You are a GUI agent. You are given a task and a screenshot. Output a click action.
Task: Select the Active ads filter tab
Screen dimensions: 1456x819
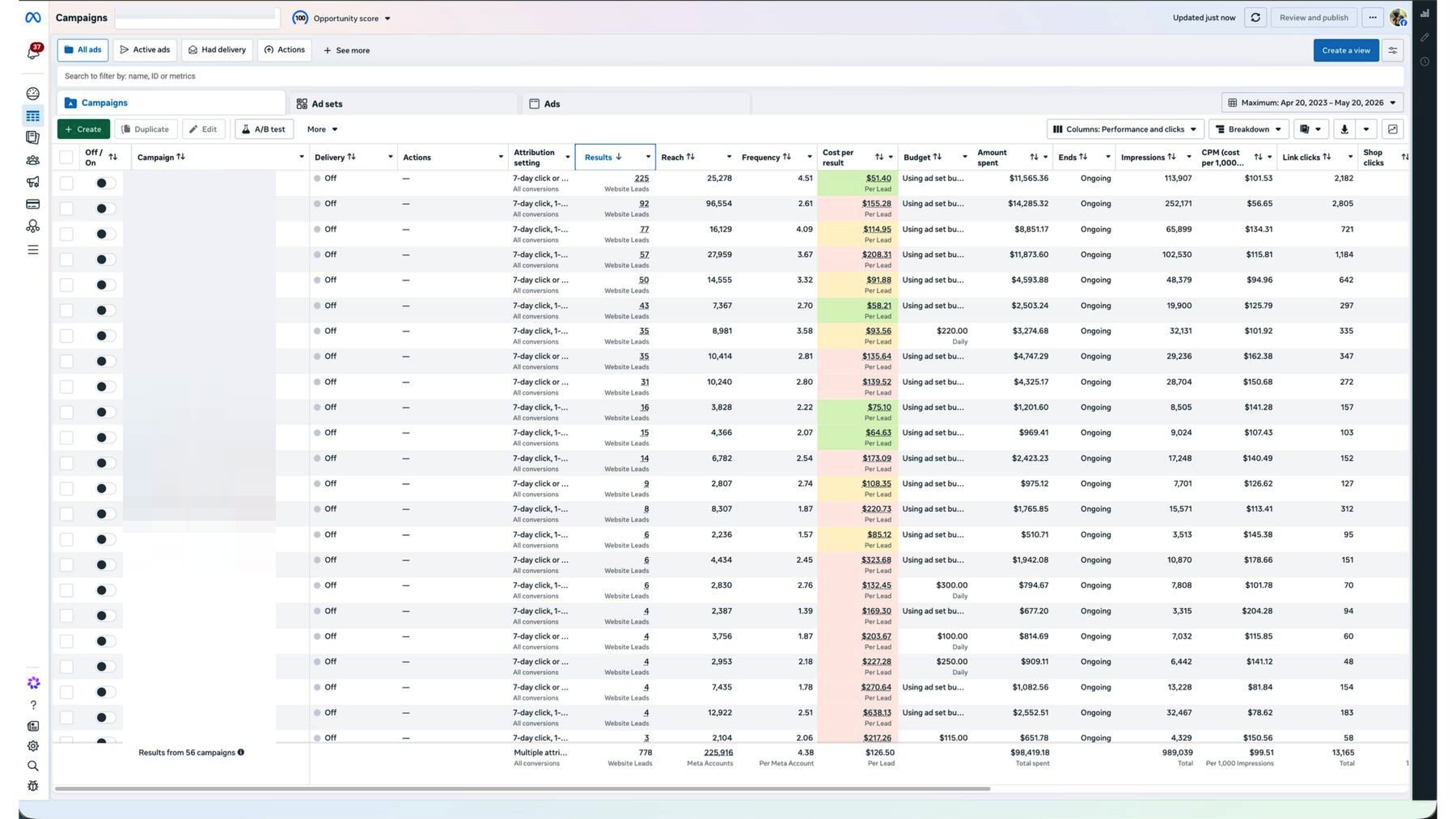(x=145, y=50)
